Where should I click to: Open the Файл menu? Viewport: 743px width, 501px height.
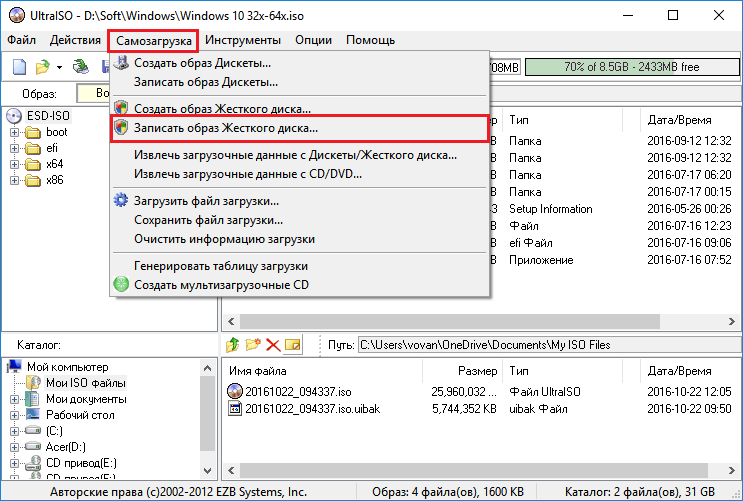pos(21,40)
